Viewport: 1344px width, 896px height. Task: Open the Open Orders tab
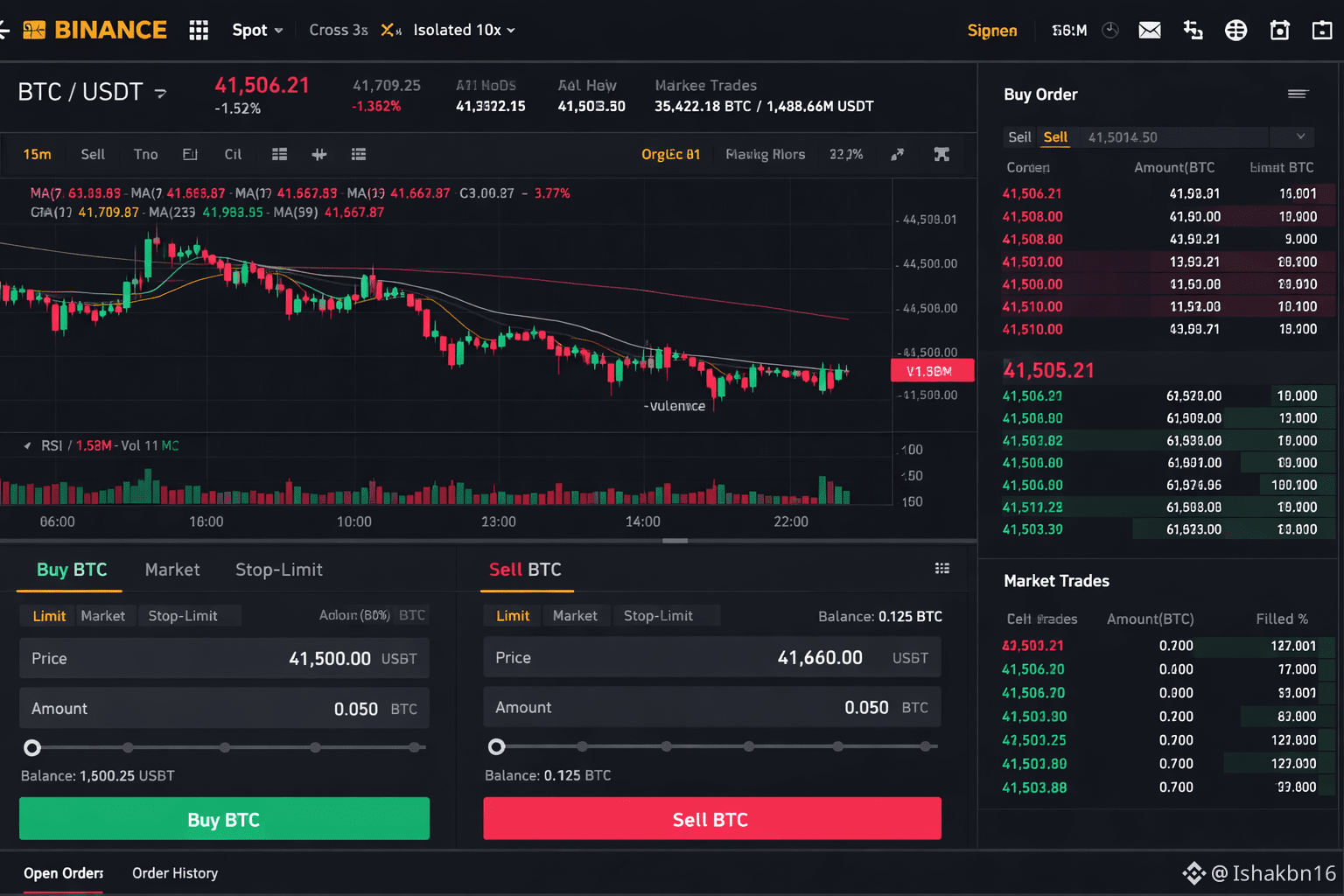click(x=63, y=873)
